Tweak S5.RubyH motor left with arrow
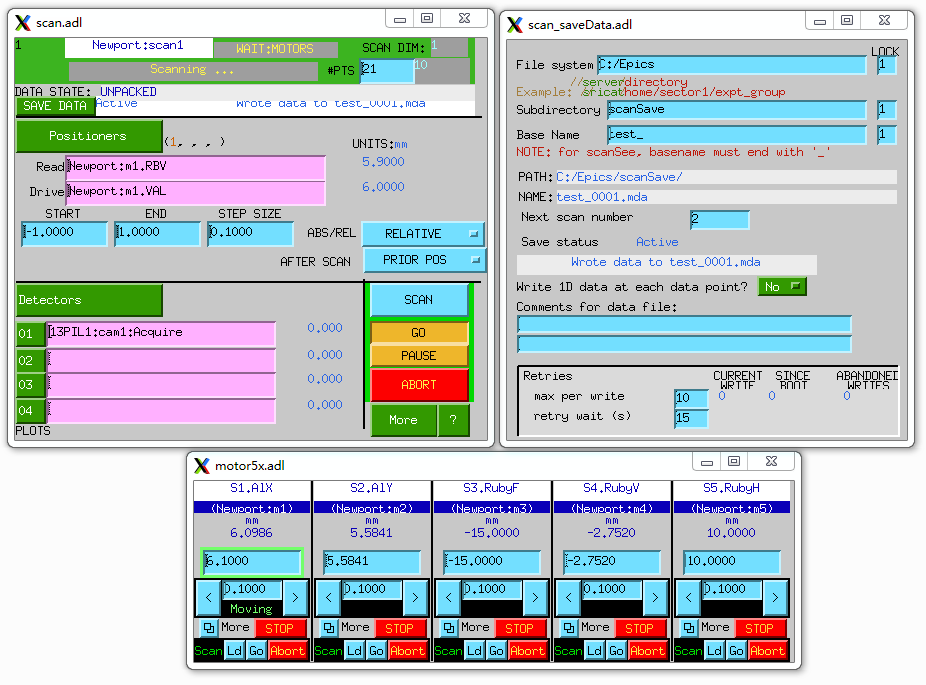This screenshot has height=685, width=926. tap(688, 598)
